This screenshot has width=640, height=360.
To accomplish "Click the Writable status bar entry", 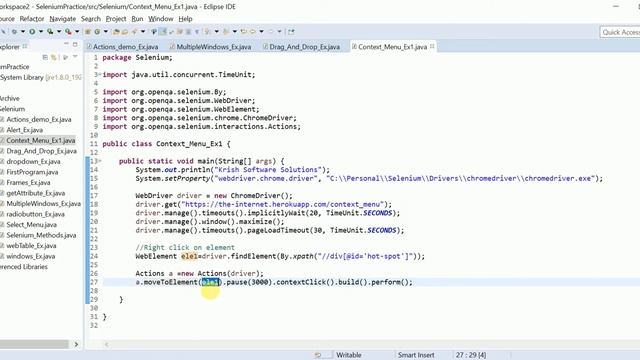I will point(349,355).
